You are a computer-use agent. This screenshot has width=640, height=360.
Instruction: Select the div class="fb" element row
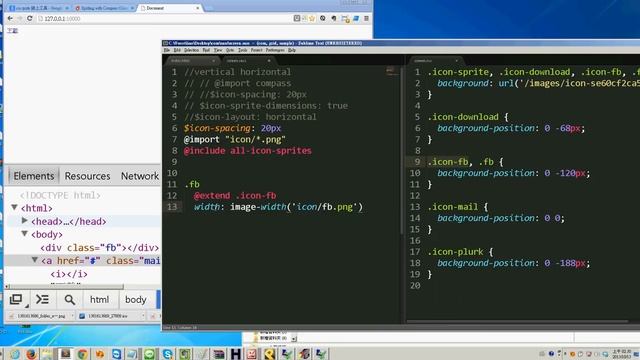(x=99, y=248)
